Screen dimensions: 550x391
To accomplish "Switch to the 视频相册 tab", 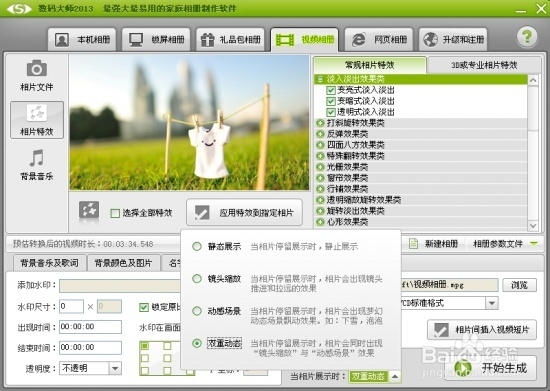I will [x=304, y=40].
